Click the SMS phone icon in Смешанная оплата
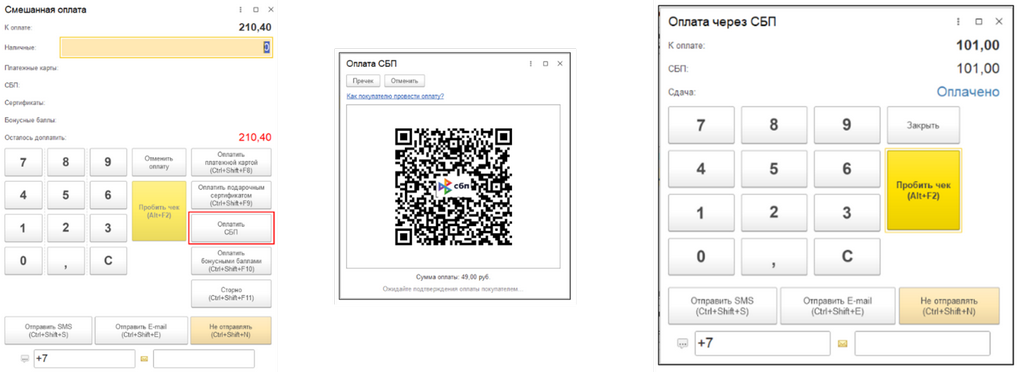Viewport: 1024px width, 372px height. click(x=25, y=358)
